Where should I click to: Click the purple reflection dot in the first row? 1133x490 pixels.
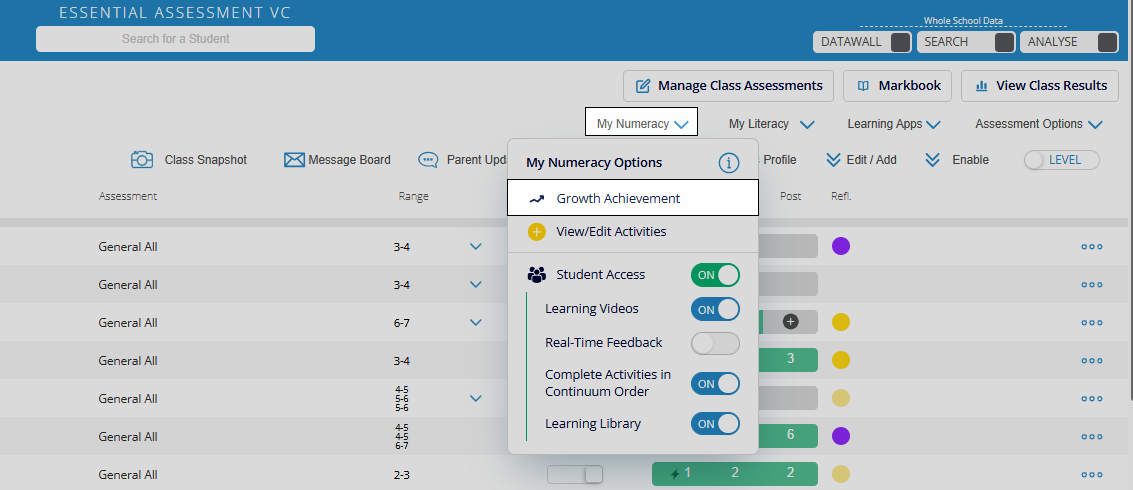840,246
